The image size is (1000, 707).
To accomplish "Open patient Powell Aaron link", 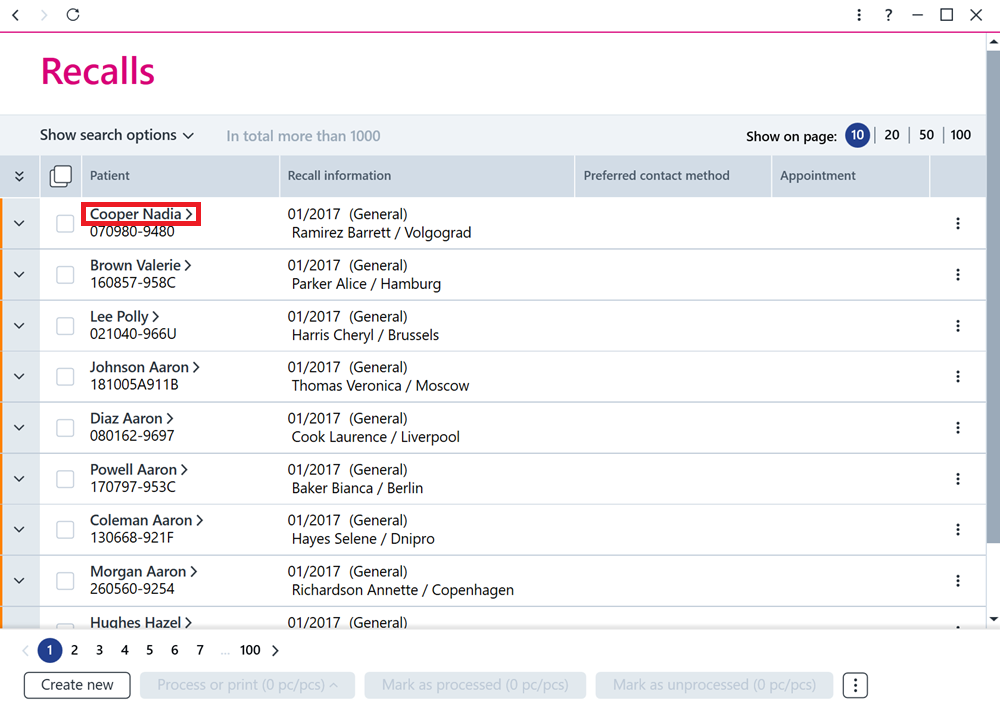I will 138,470.
